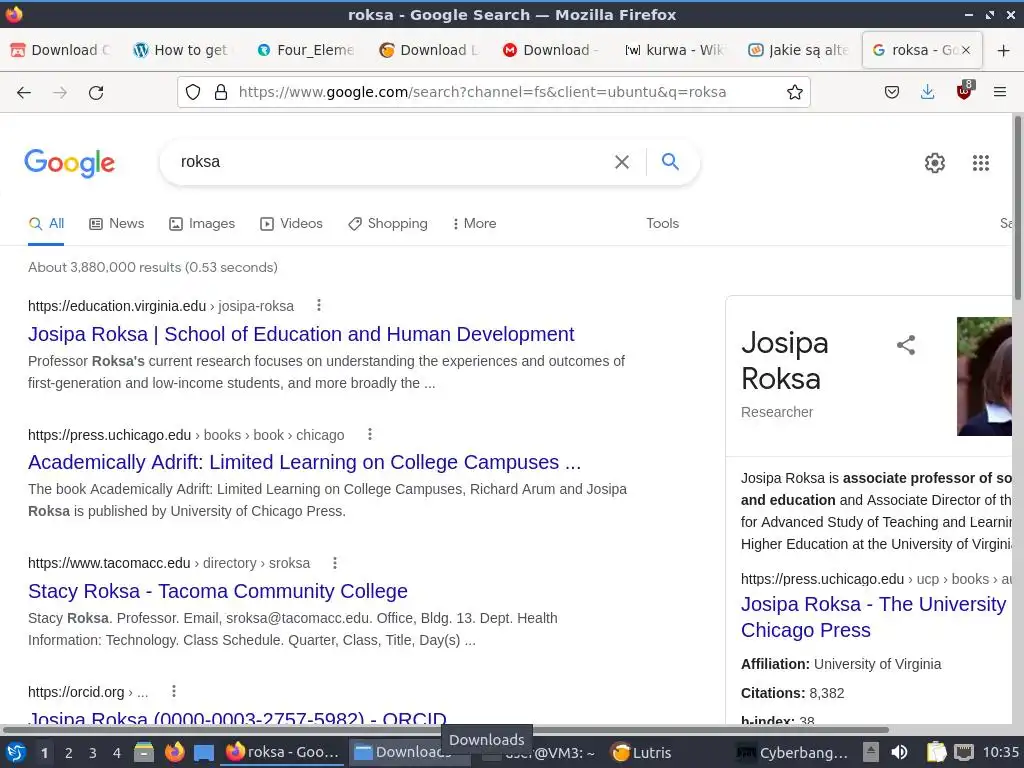Open the Pocket save icon
The height and width of the screenshot is (768, 1024).
(x=891, y=92)
